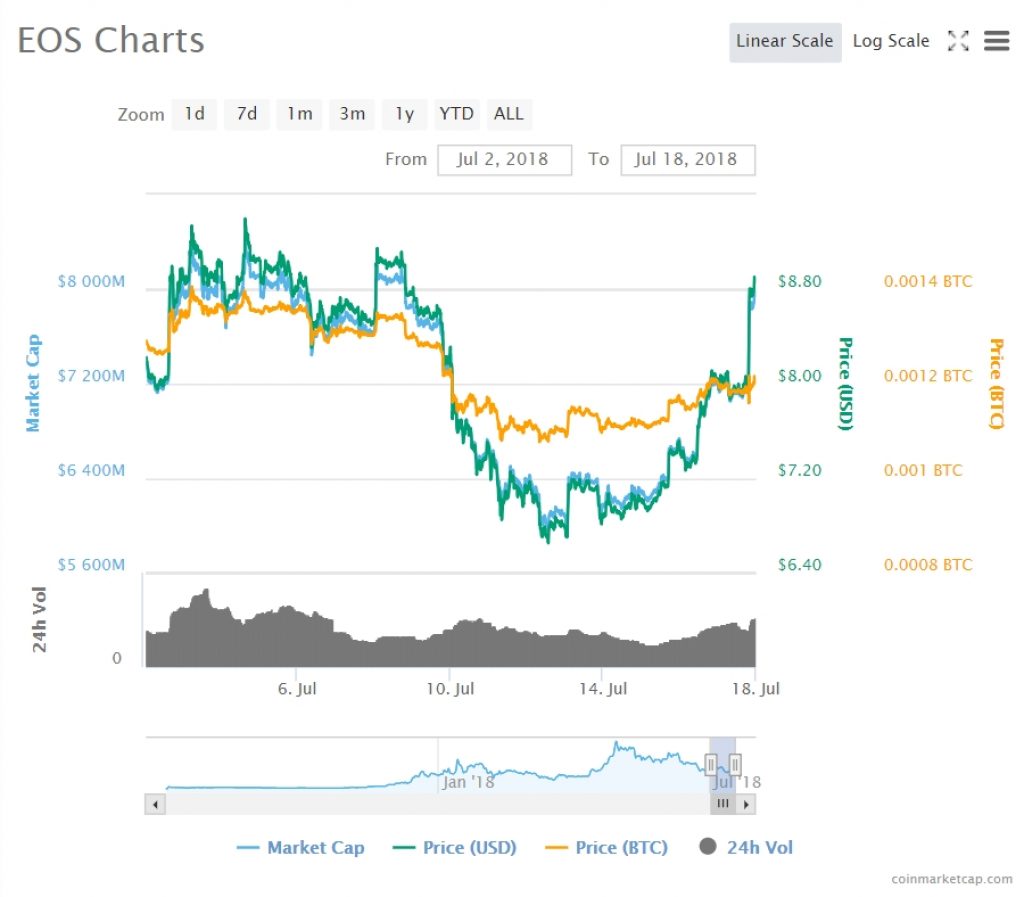Viewport: 1024px width, 897px height.
Task: Click the 0.0012 BTC axis label
Action: pyautogui.click(x=928, y=376)
